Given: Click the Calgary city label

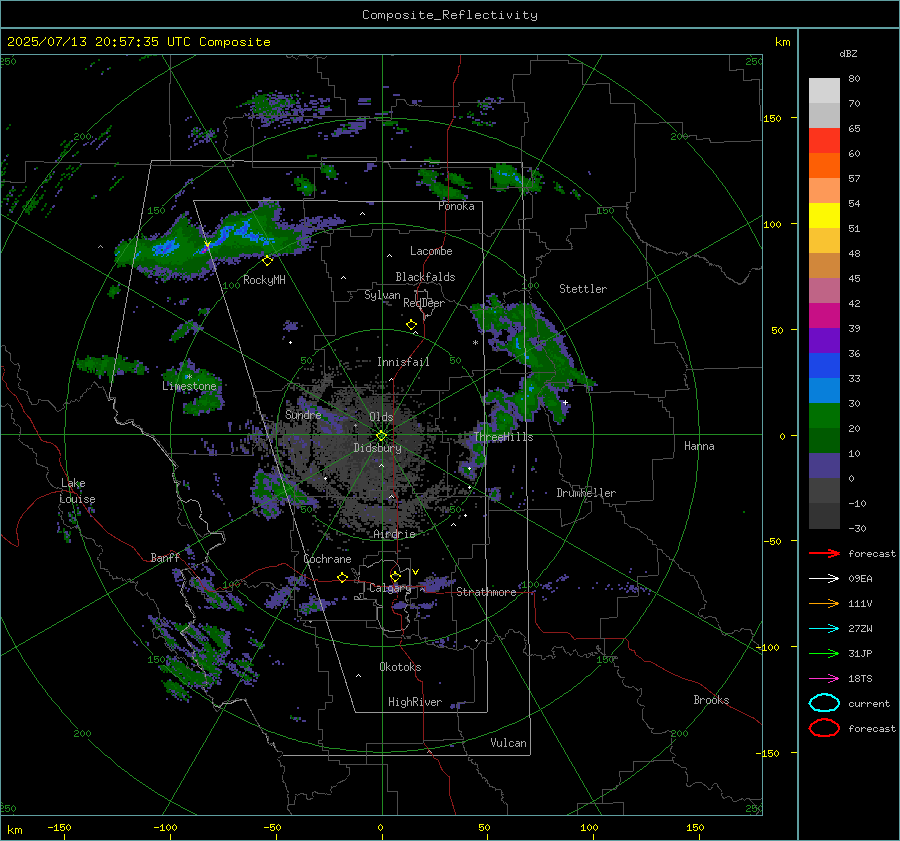Looking at the screenshot, I should click(390, 588).
